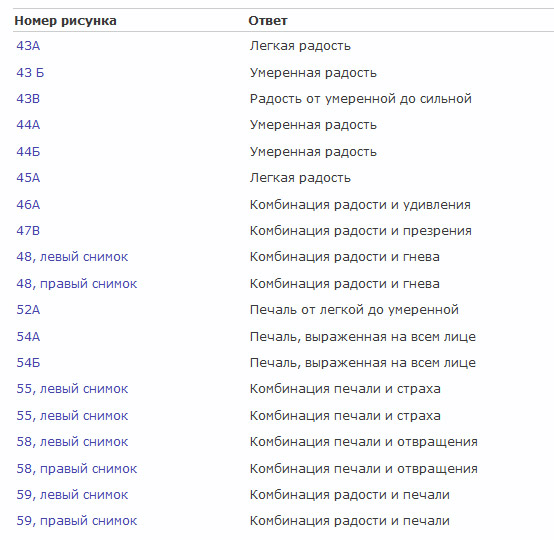Follow the 54Б figure link

(x=28, y=363)
